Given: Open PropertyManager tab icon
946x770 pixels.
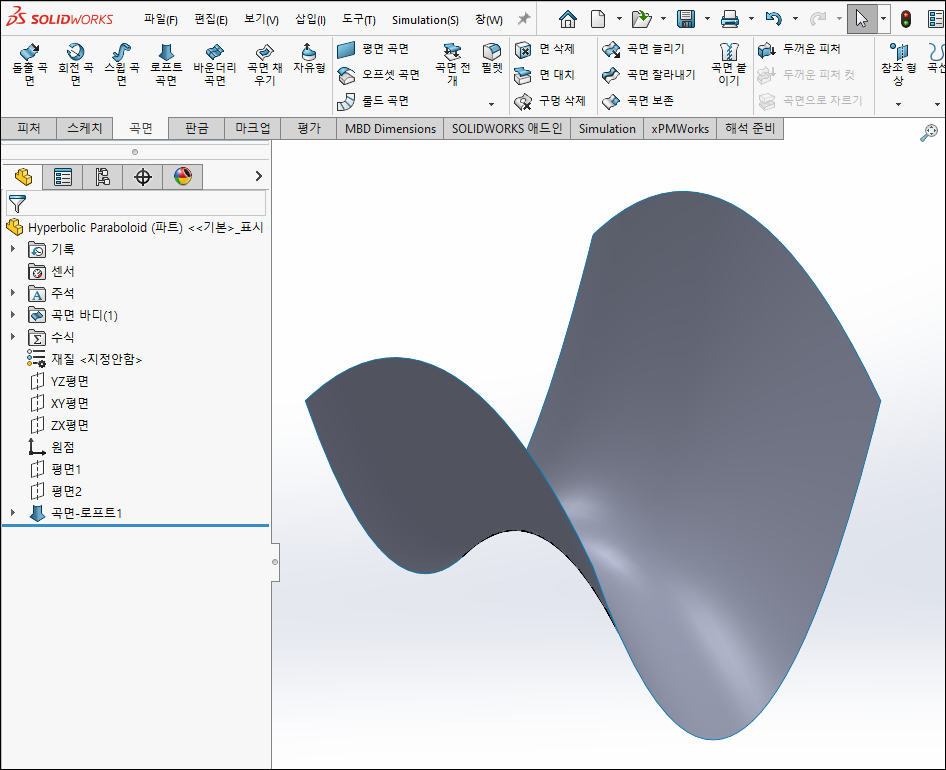Looking at the screenshot, I should pyautogui.click(x=63, y=177).
